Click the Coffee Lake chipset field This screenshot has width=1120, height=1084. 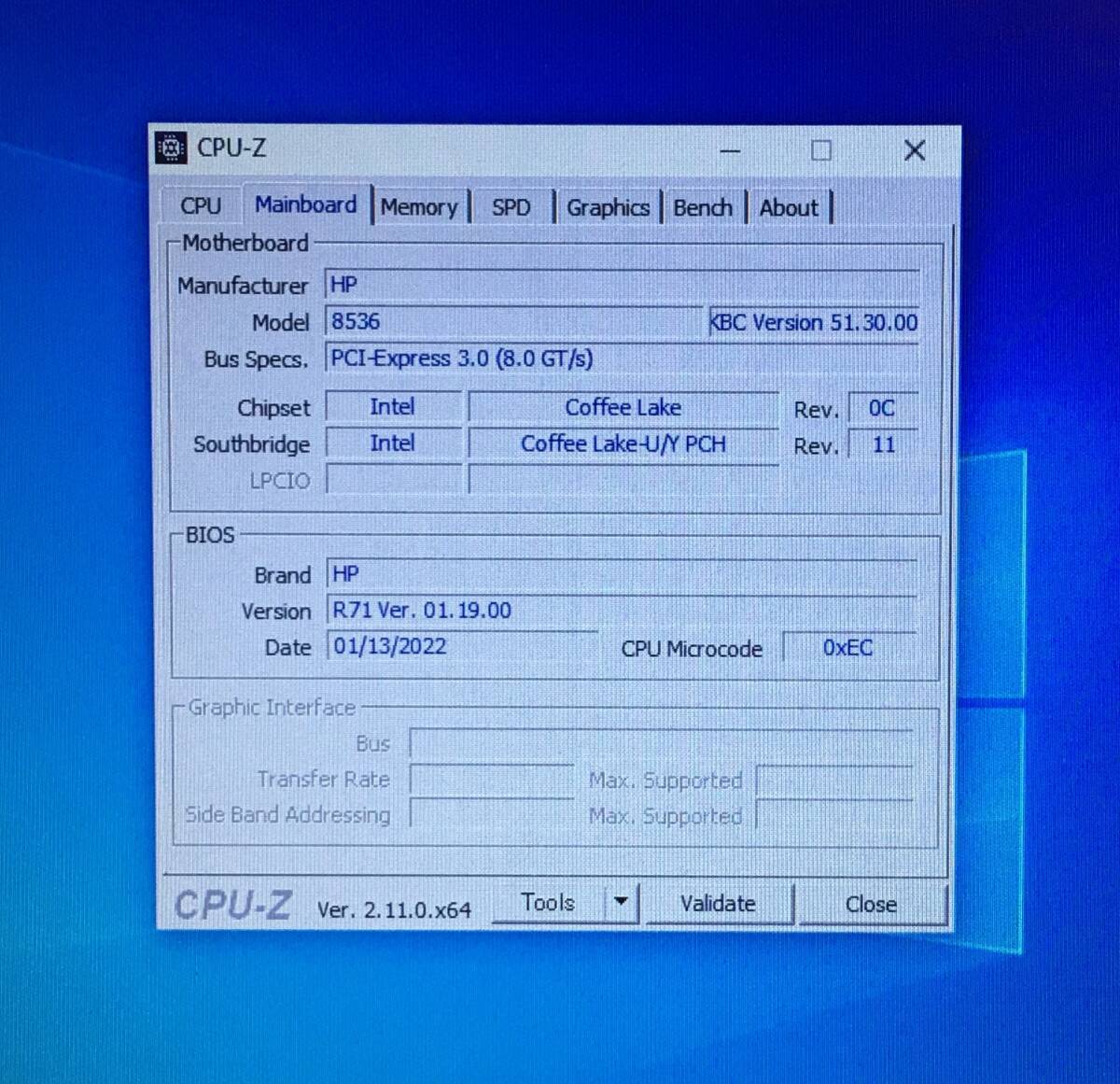(x=623, y=408)
